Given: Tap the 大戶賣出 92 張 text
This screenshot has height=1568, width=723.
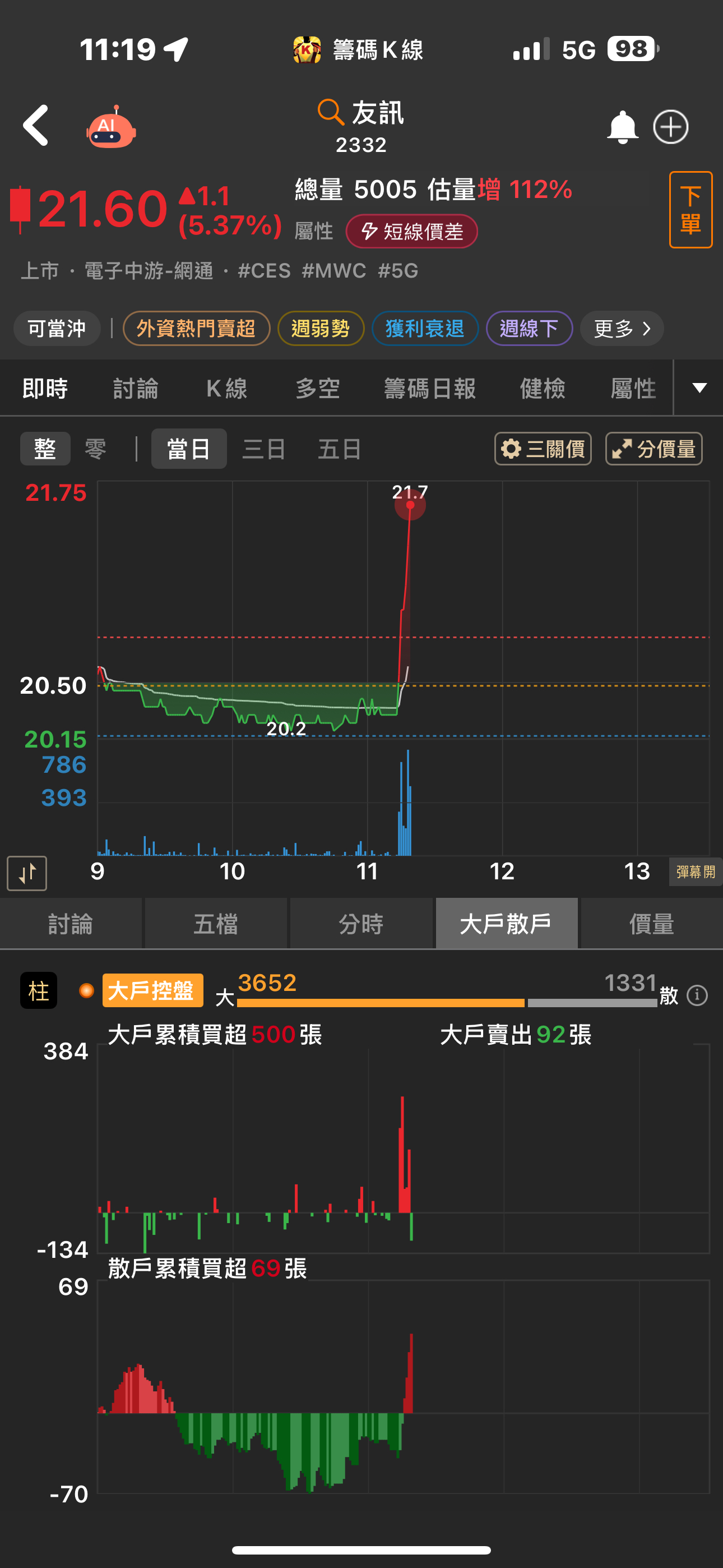Looking at the screenshot, I should pyautogui.click(x=516, y=1034).
